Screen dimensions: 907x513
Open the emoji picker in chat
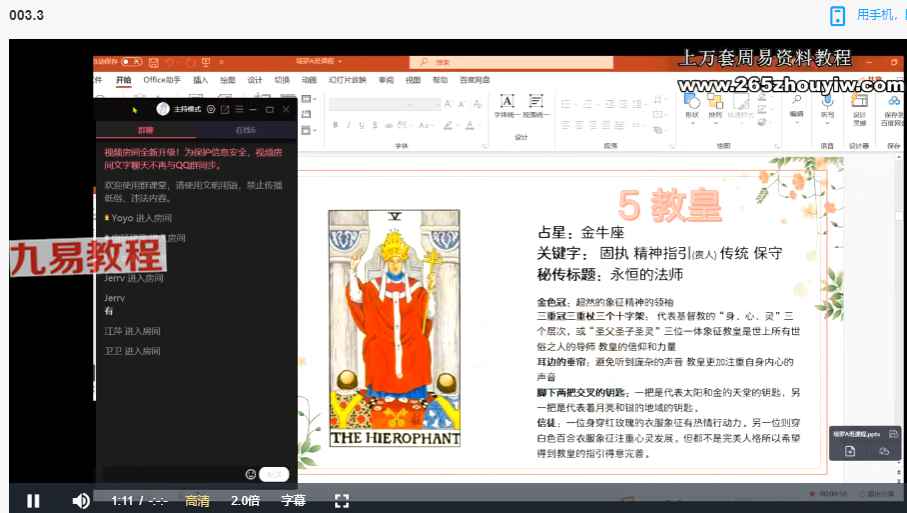[x=251, y=474]
